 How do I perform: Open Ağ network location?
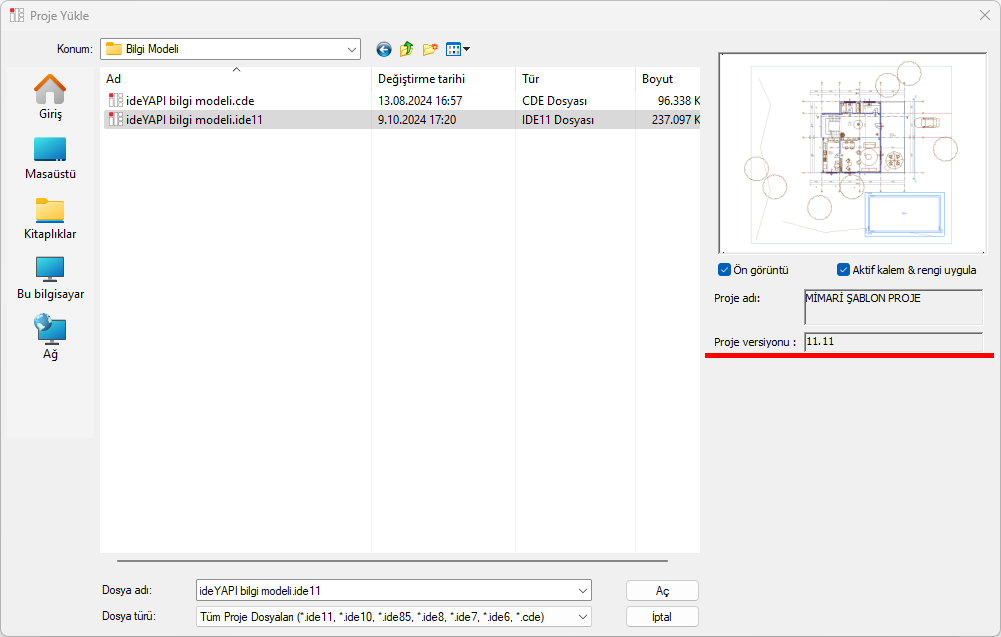click(x=50, y=338)
